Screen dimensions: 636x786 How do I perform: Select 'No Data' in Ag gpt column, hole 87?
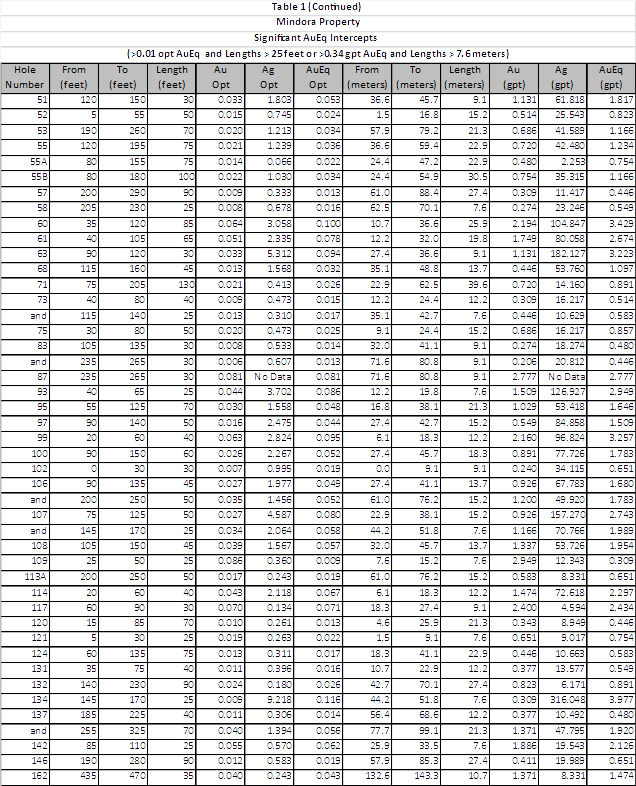(566, 377)
